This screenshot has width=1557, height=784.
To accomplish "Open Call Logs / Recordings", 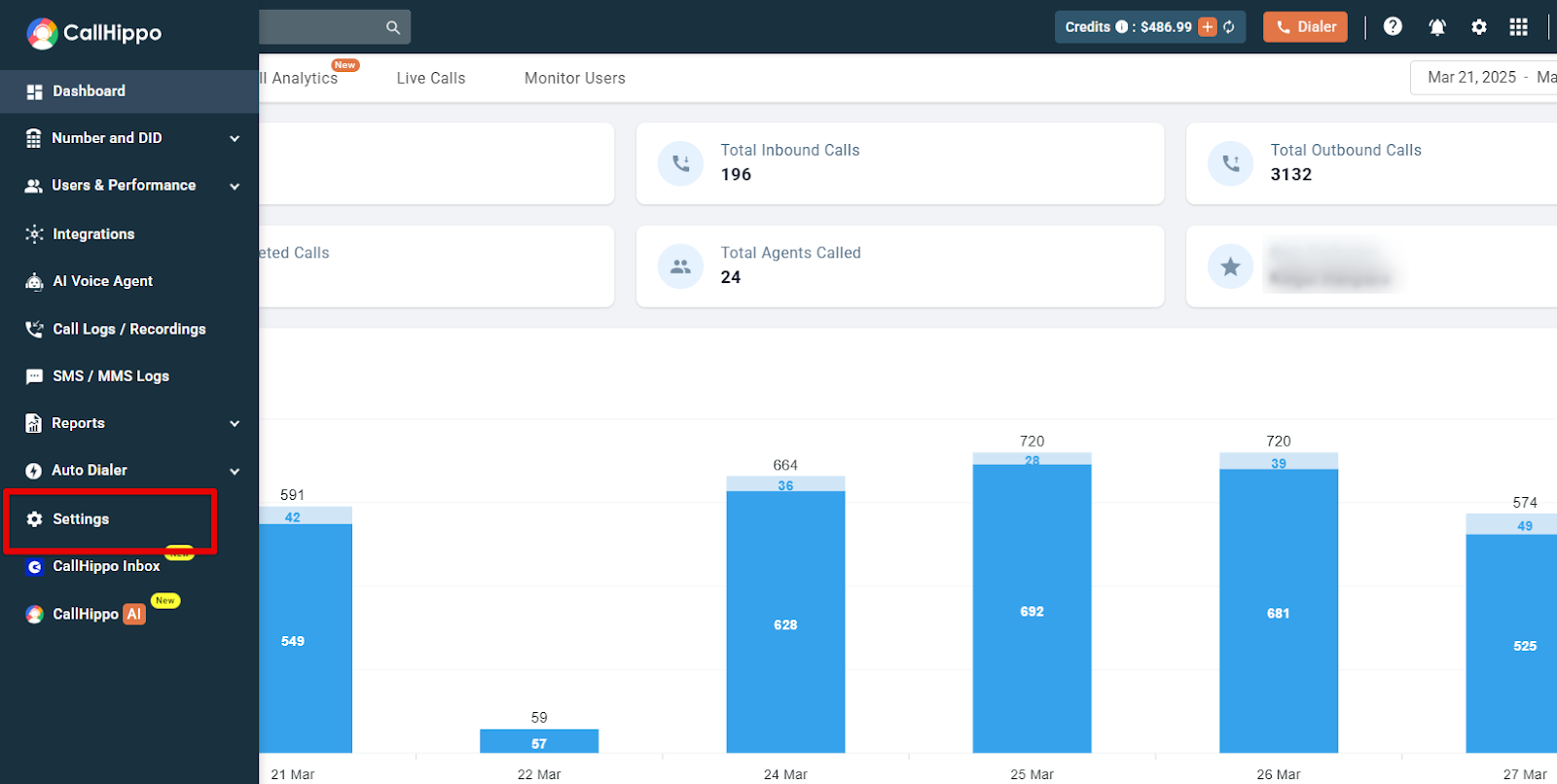I will 129,329.
